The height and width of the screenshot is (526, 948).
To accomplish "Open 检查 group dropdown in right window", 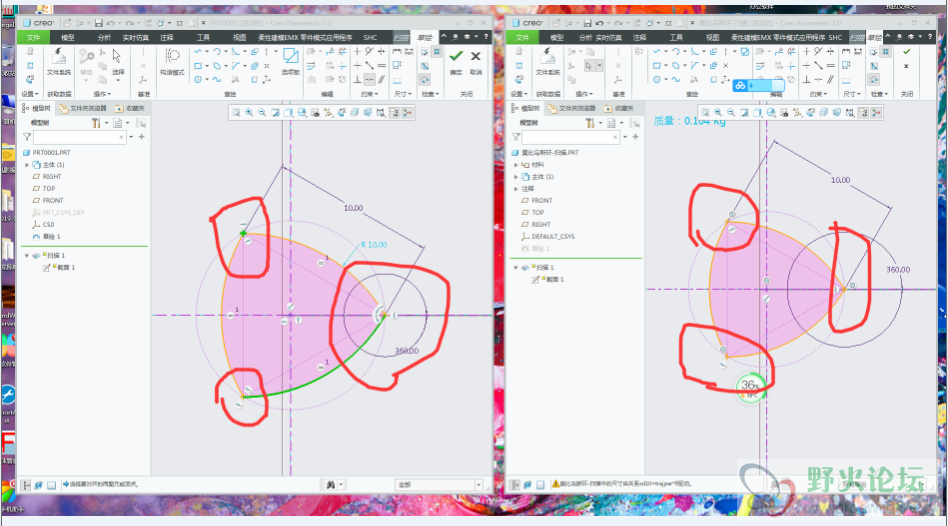I will (878, 94).
